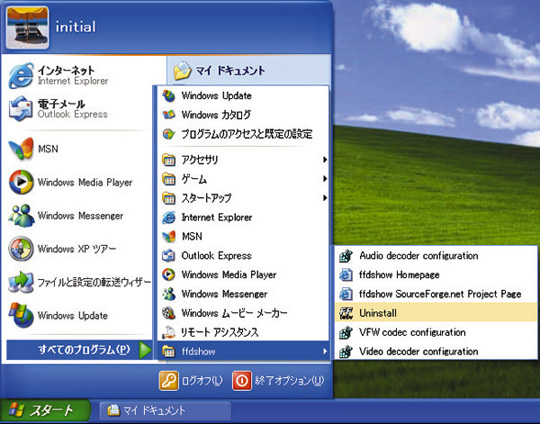Open プログラムのアクセスと既定の設定
Screen dimensions: 540x424
coord(243,134)
